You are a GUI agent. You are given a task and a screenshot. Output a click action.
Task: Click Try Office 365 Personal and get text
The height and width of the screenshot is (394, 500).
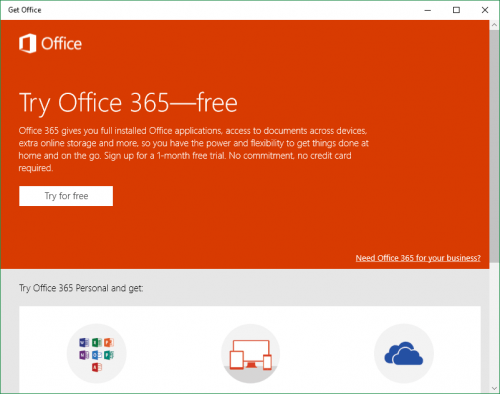pos(81,288)
